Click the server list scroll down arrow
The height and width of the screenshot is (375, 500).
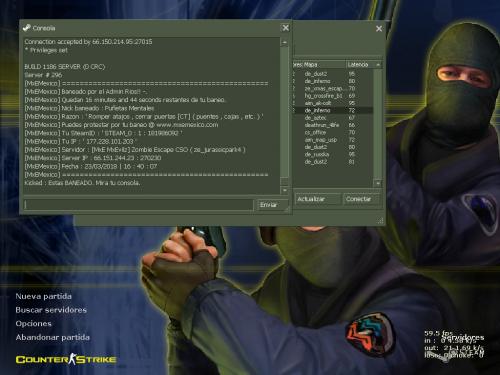click(x=378, y=183)
